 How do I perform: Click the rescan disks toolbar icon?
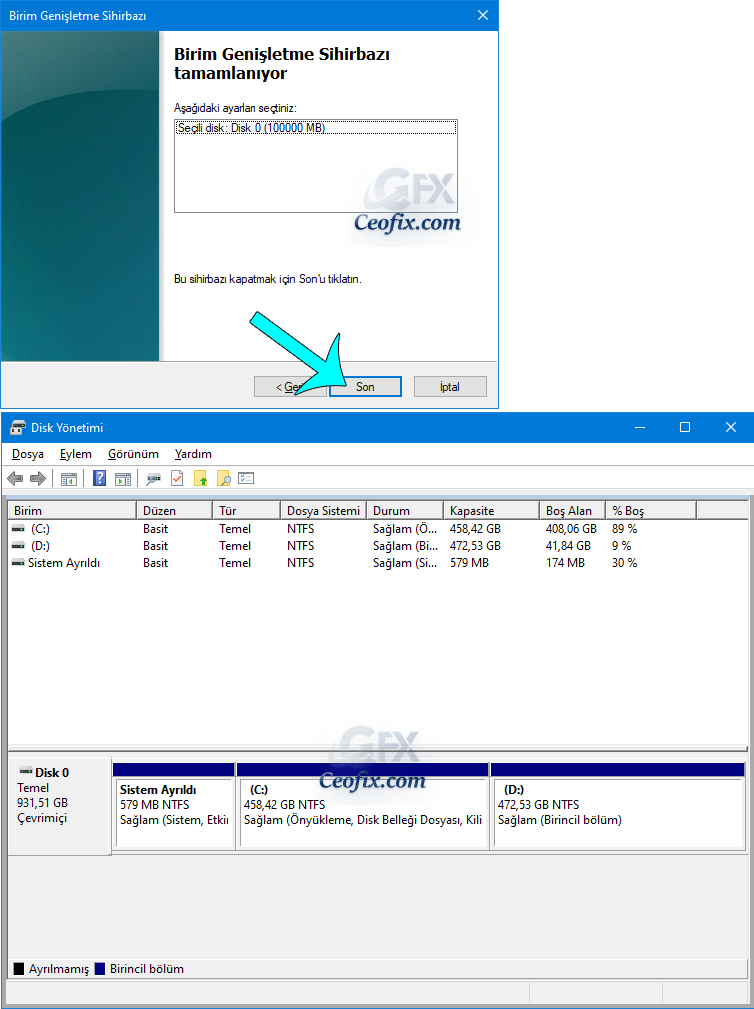153,478
